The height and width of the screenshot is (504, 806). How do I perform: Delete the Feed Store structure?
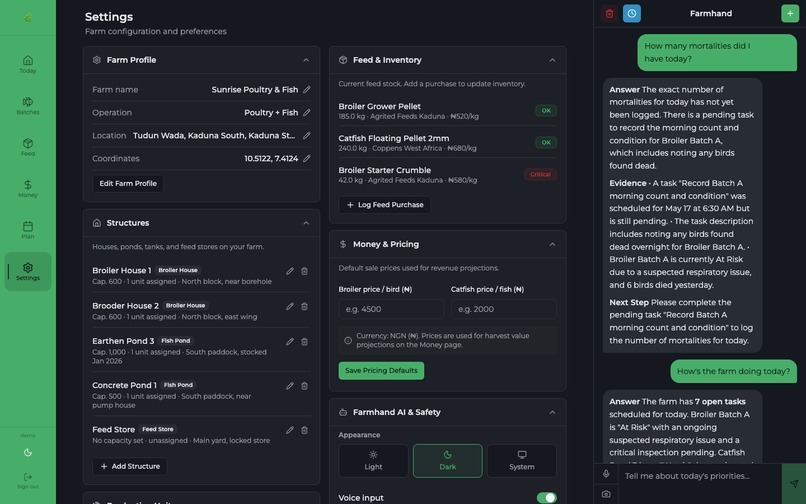(304, 430)
